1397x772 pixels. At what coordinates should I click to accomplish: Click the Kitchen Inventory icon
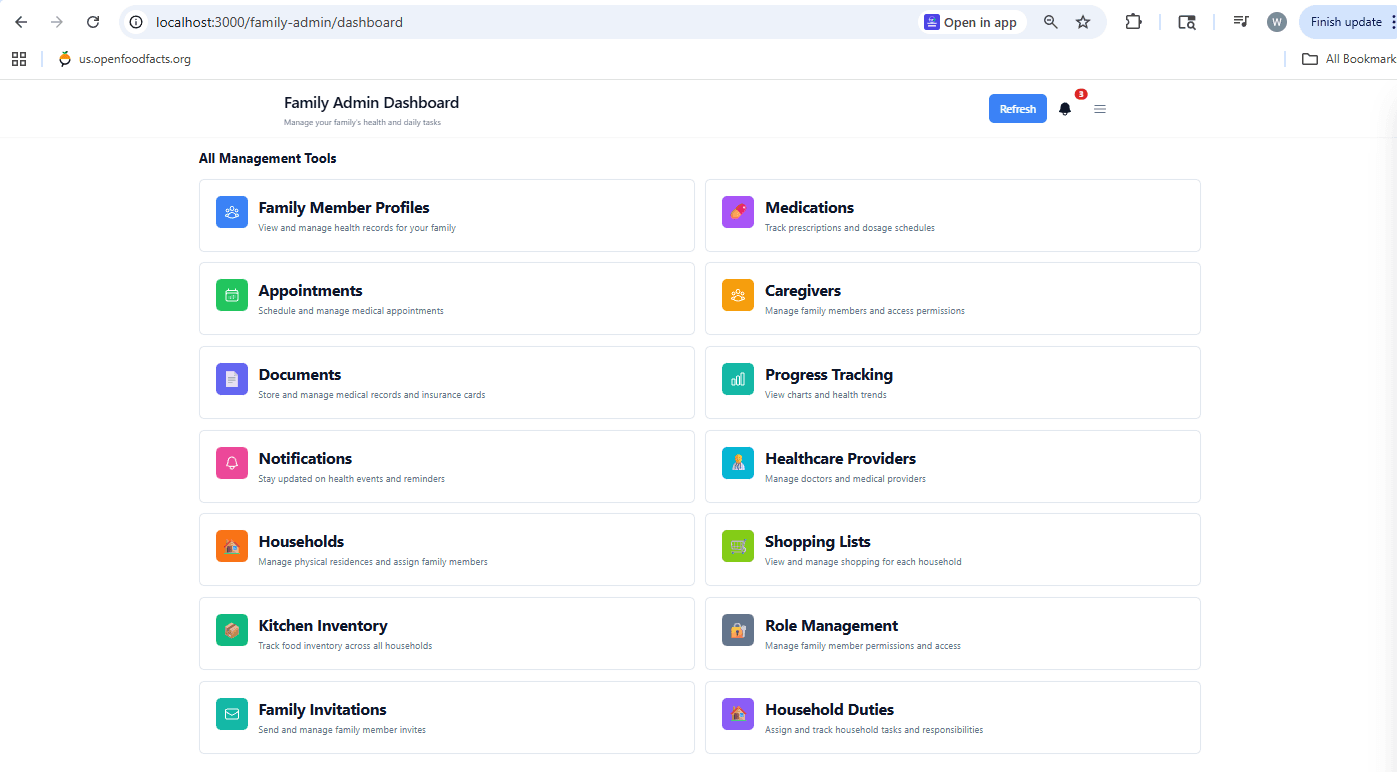point(231,630)
